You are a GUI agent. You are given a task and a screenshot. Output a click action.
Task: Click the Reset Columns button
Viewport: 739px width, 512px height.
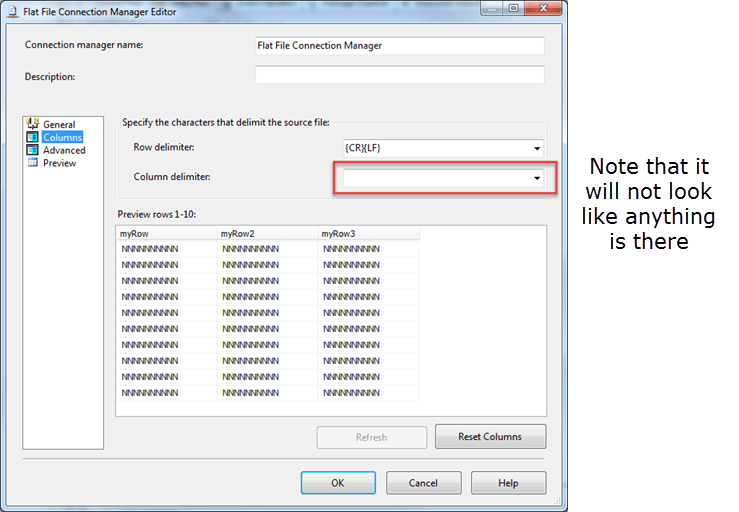[491, 437]
